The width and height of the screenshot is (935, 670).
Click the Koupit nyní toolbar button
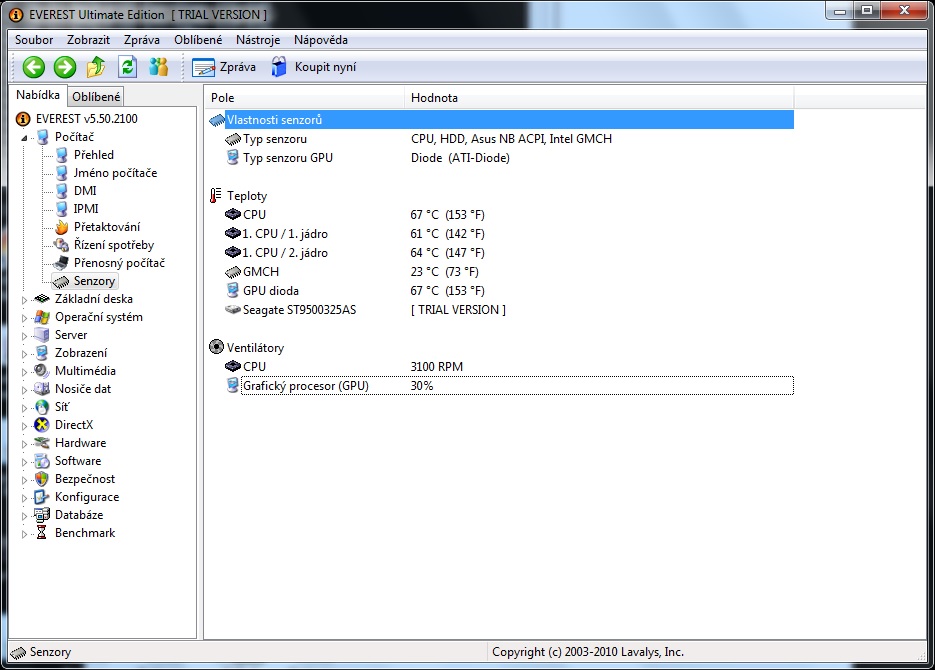click(x=314, y=67)
